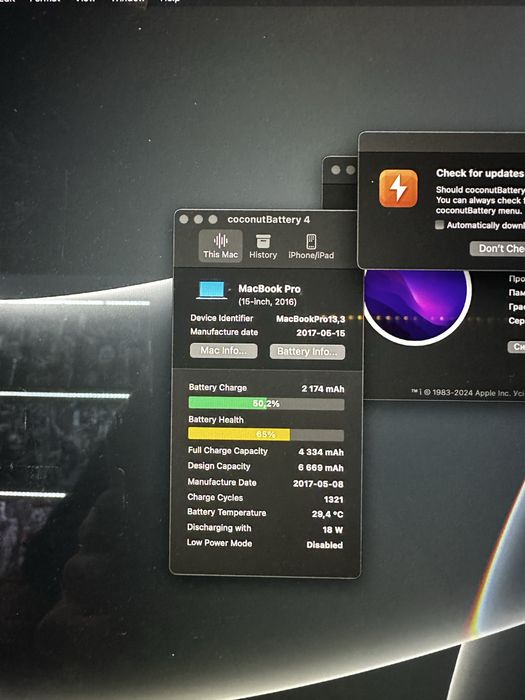Click the Battery Charge 50,2% progress bar
The width and height of the screenshot is (525, 700).
pos(266,404)
